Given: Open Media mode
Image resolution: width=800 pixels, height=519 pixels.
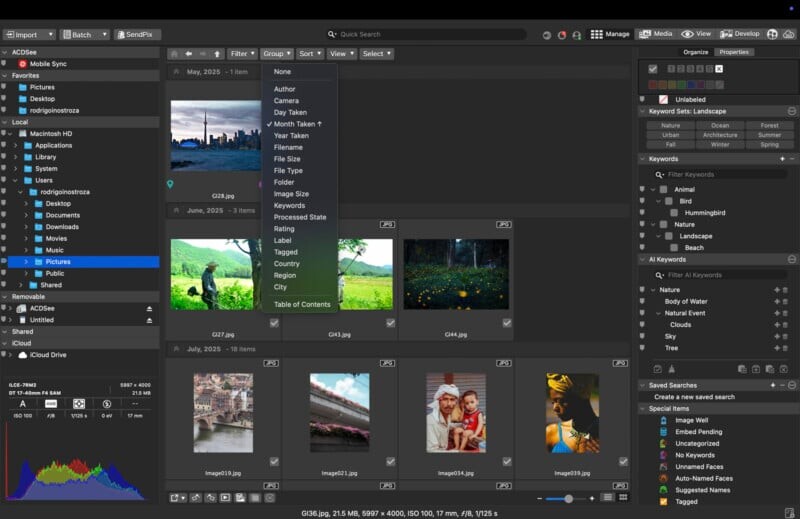Looking at the screenshot, I should (656, 34).
